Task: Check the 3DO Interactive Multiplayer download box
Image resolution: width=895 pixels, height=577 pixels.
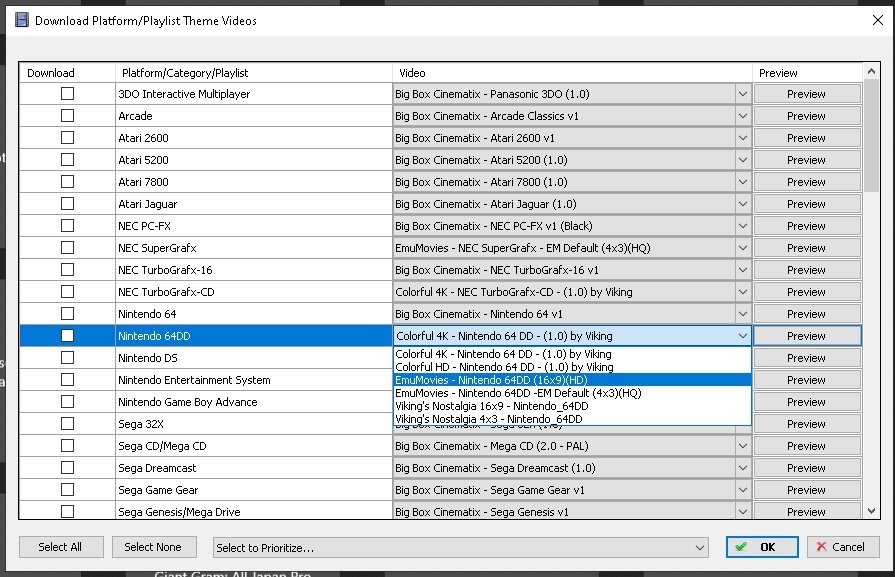Action: pyautogui.click(x=67, y=94)
